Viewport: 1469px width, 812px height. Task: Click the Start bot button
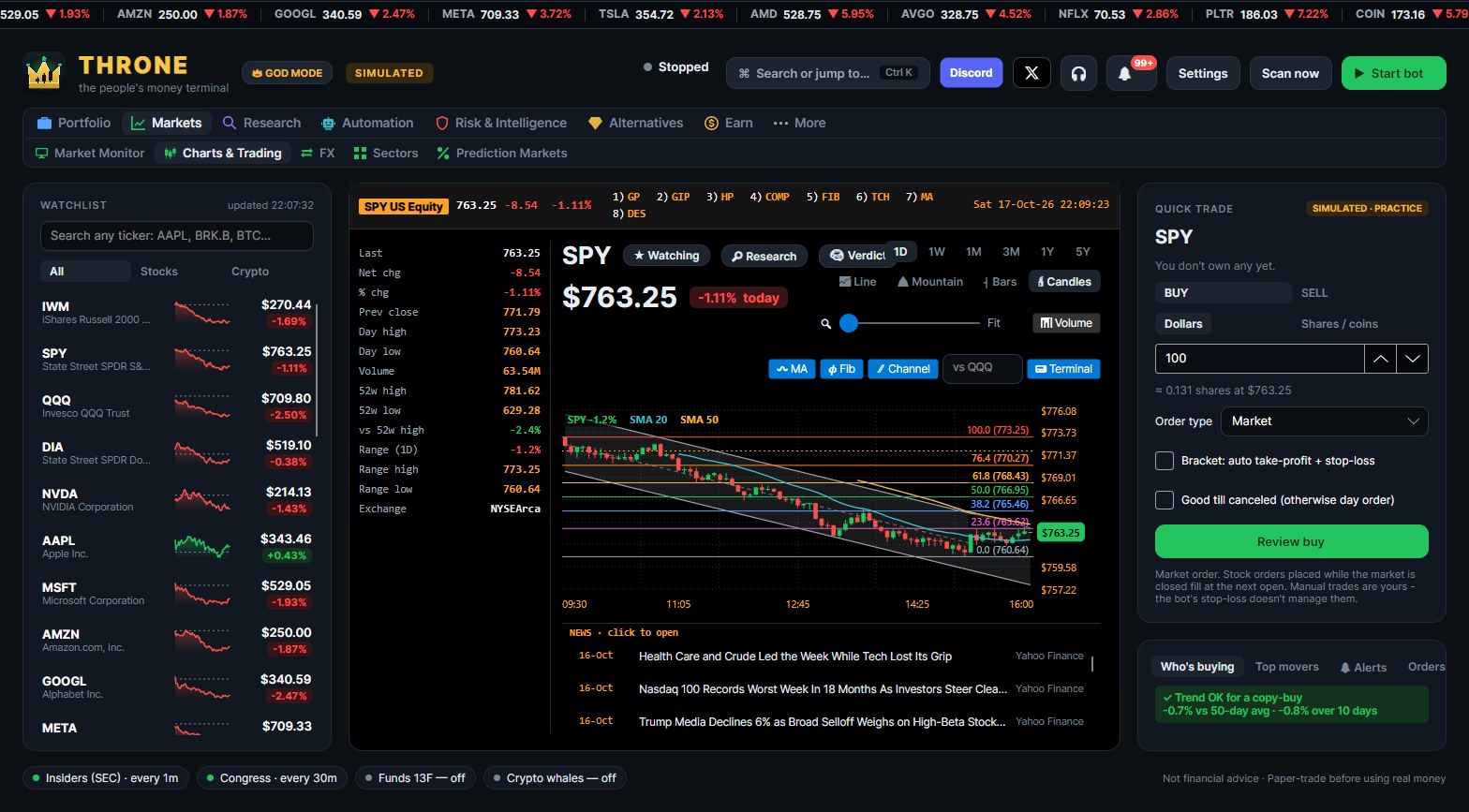pos(1393,73)
